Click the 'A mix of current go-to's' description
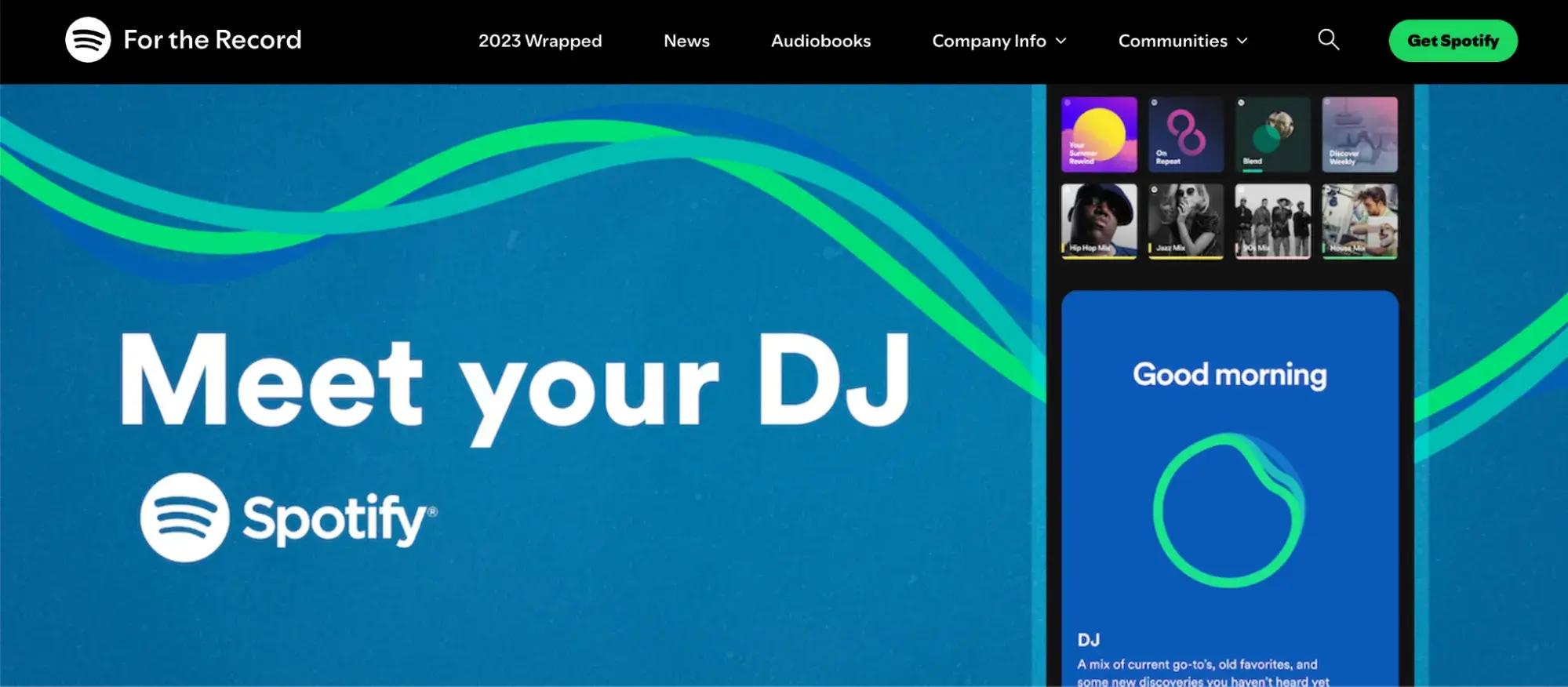Screen dimensions: 1568x687 [1203, 673]
